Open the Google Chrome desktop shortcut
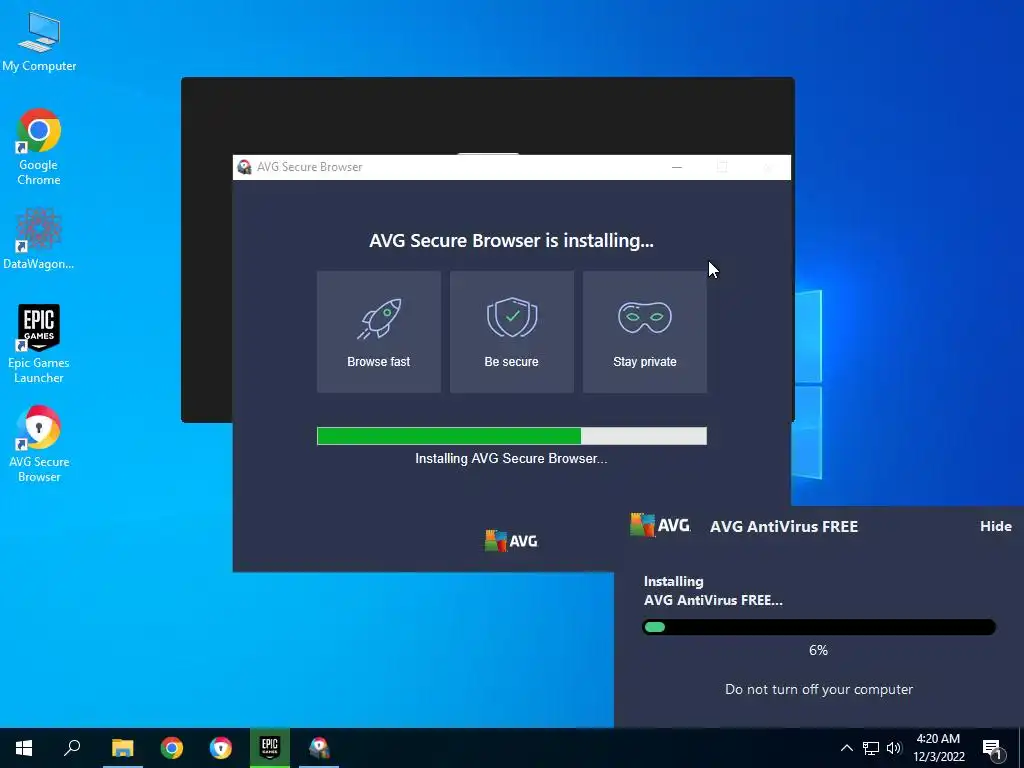Viewport: 1024px width, 768px height. (39, 147)
